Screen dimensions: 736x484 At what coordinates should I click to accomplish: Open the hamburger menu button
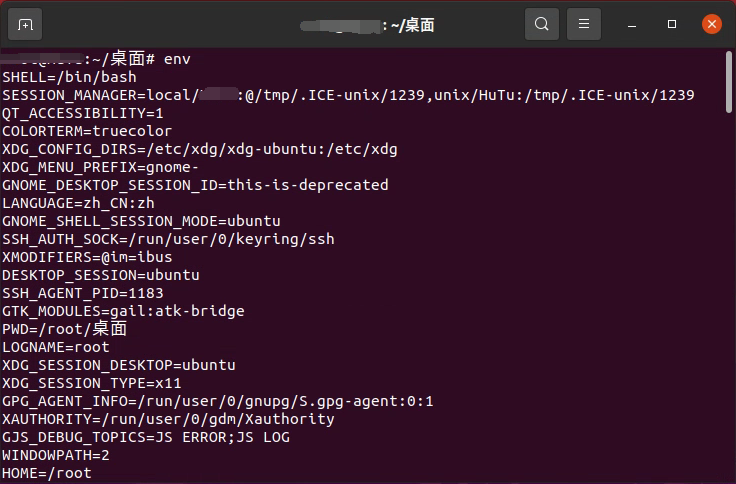[x=584, y=24]
